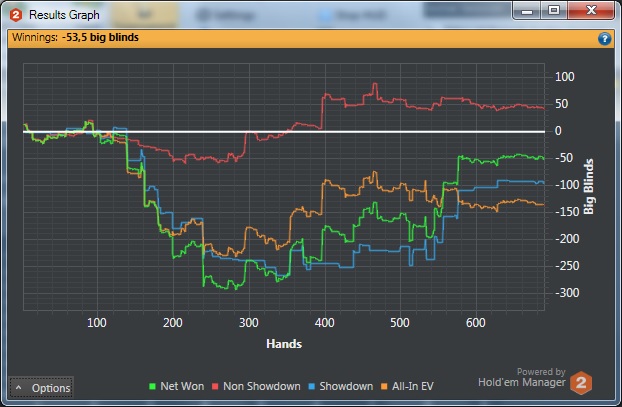622x407 pixels.
Task: Toggle the Showdown legend entry
Action: click(341, 386)
